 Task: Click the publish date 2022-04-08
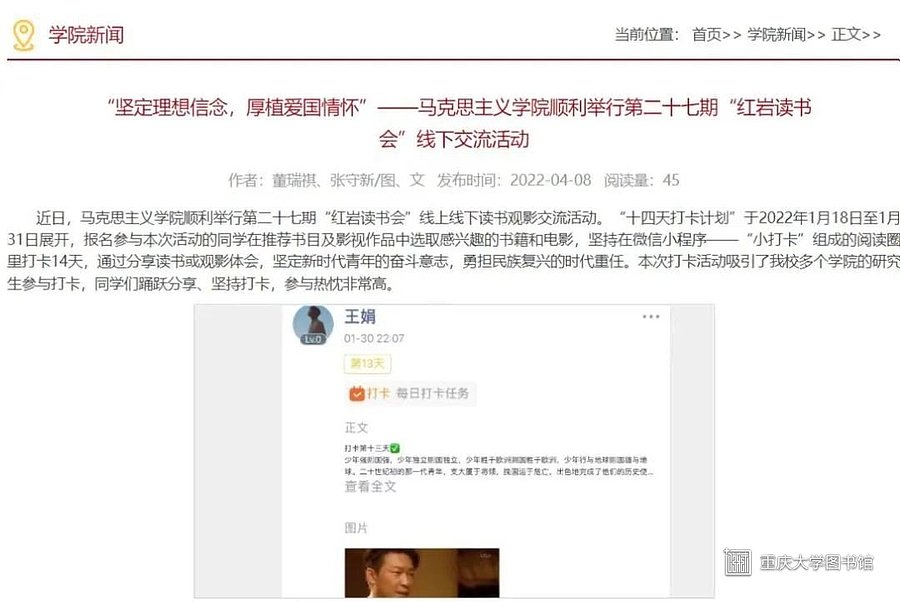550,180
